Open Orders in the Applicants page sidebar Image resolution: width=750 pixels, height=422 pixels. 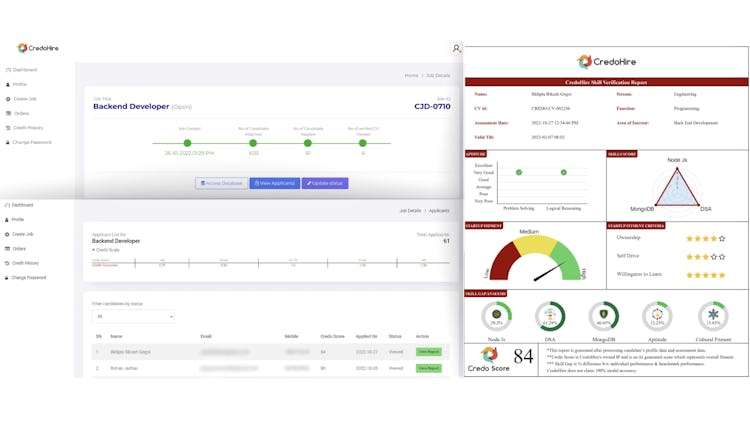19,249
